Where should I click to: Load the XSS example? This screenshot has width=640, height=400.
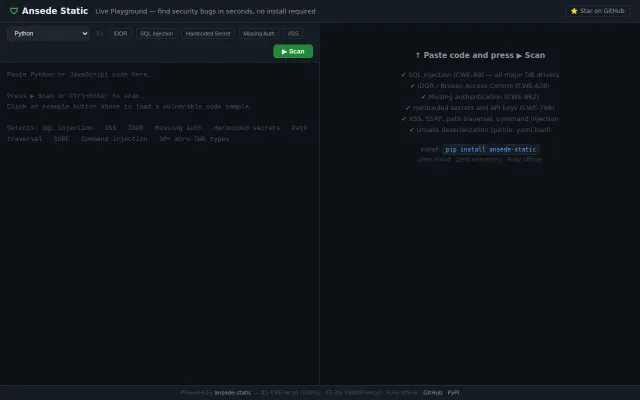click(293, 33)
